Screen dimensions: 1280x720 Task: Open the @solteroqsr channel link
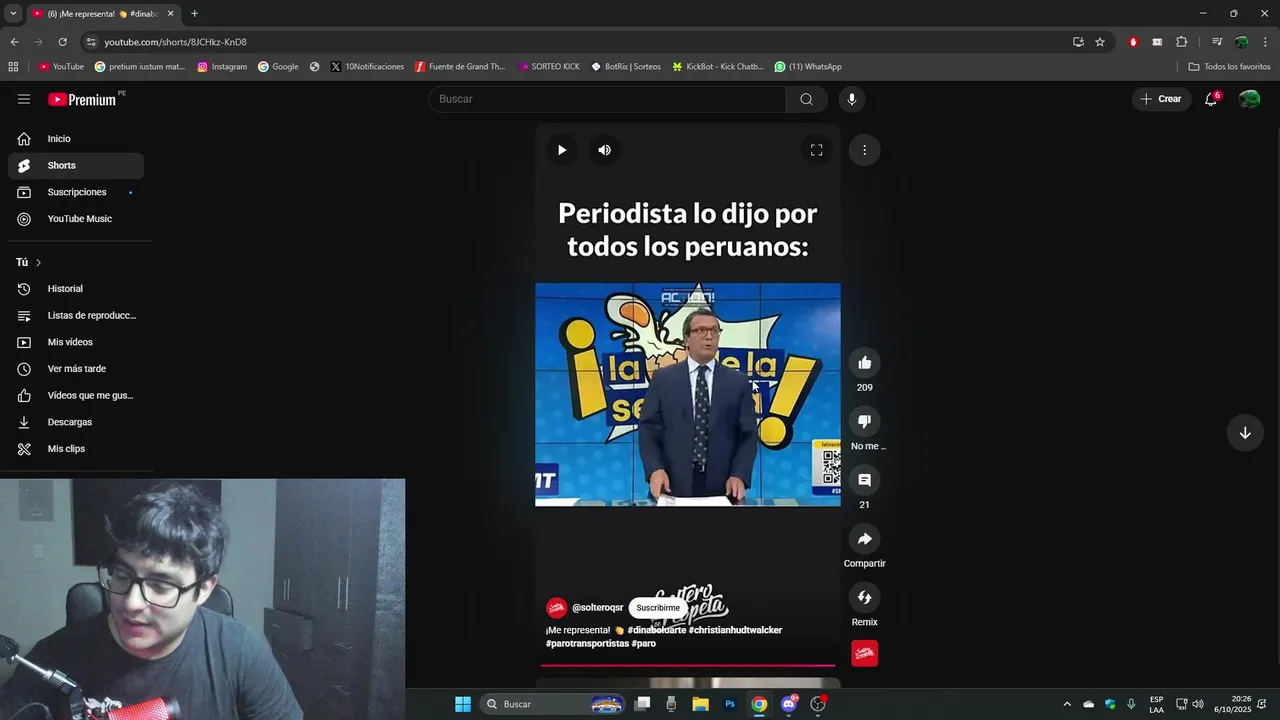pyautogui.click(x=598, y=608)
